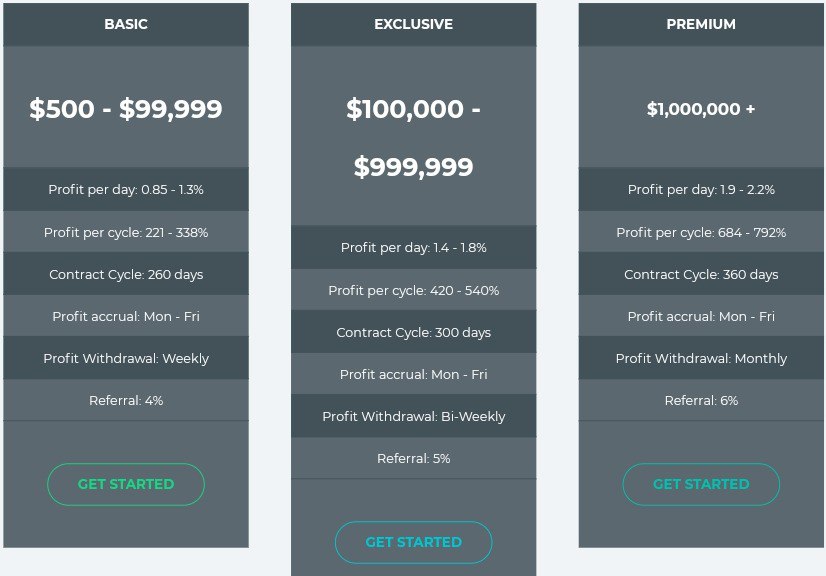Click the $100,000 - $999,999 price range

click(x=413, y=137)
